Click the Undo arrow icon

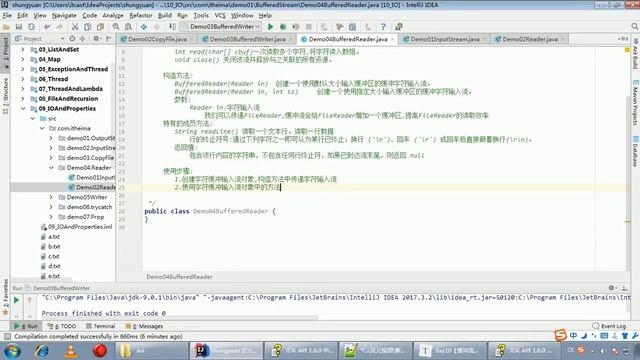(x=47, y=27)
